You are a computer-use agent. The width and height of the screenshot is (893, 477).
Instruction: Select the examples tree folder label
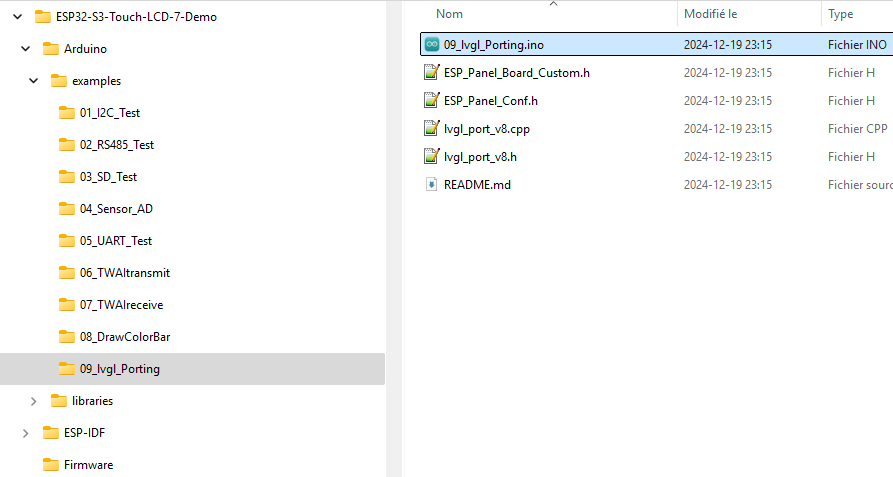[x=96, y=81]
